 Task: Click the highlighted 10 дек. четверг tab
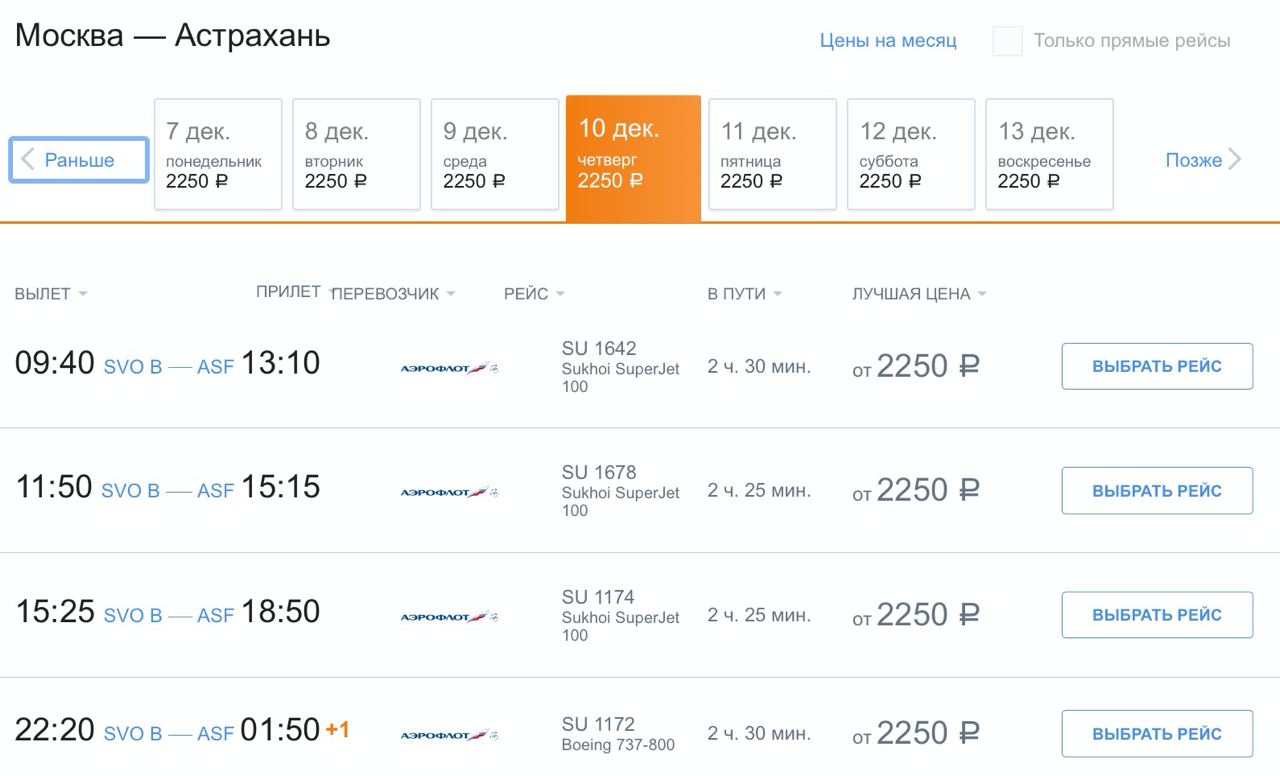click(633, 158)
